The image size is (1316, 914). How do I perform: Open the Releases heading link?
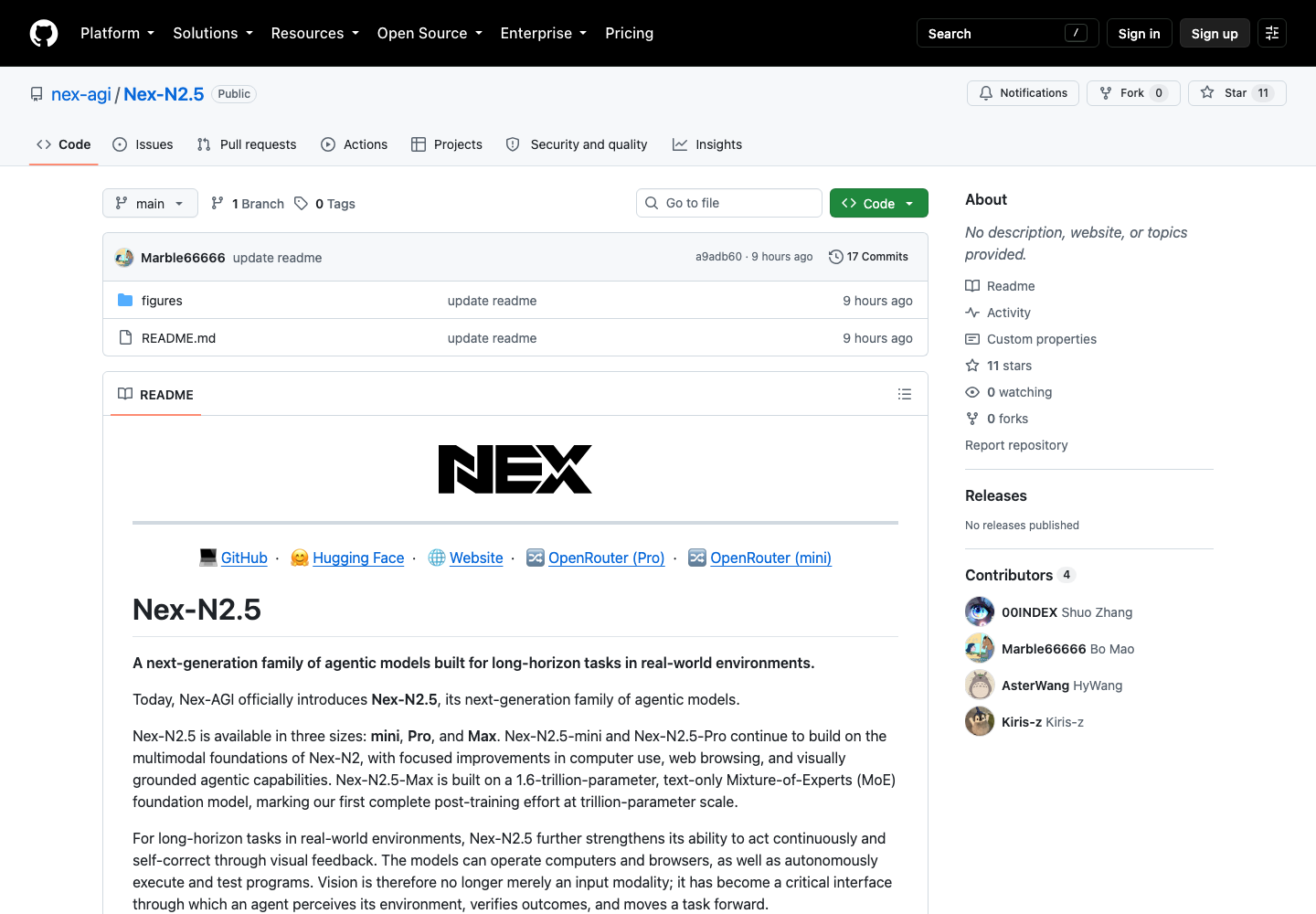pyautogui.click(x=996, y=495)
